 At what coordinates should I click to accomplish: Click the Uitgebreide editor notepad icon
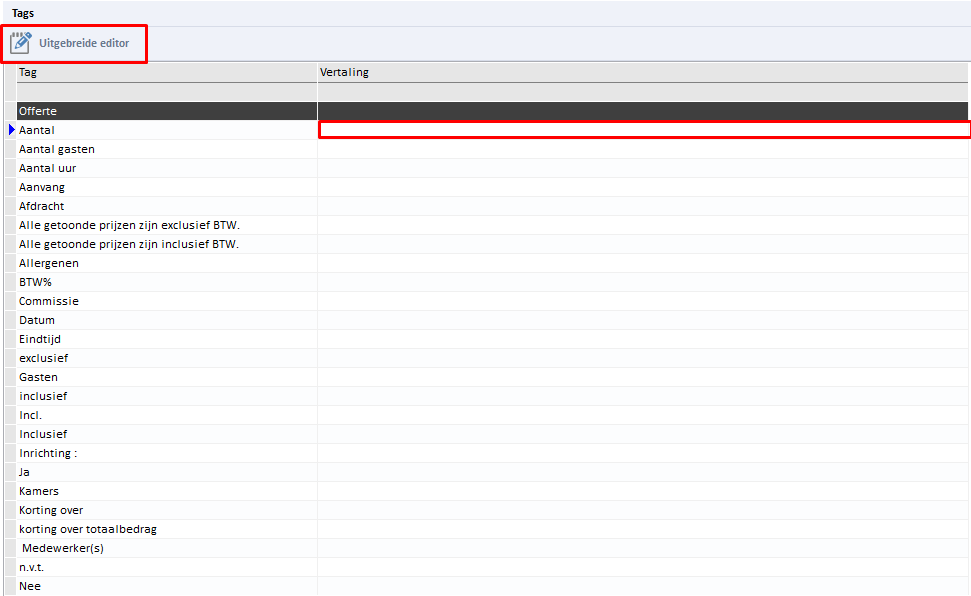point(20,43)
